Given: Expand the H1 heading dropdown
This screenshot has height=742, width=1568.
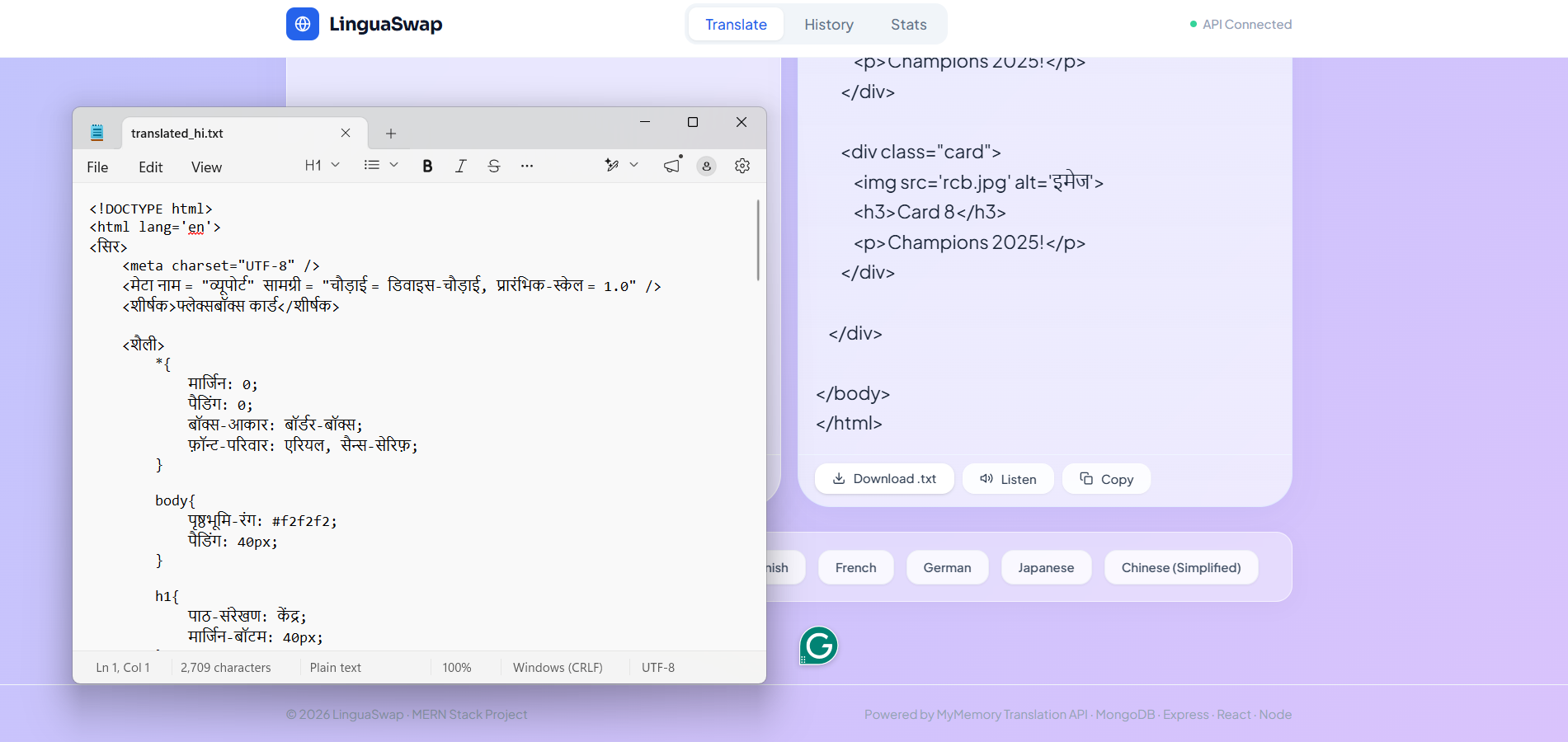Looking at the screenshot, I should click(x=322, y=166).
